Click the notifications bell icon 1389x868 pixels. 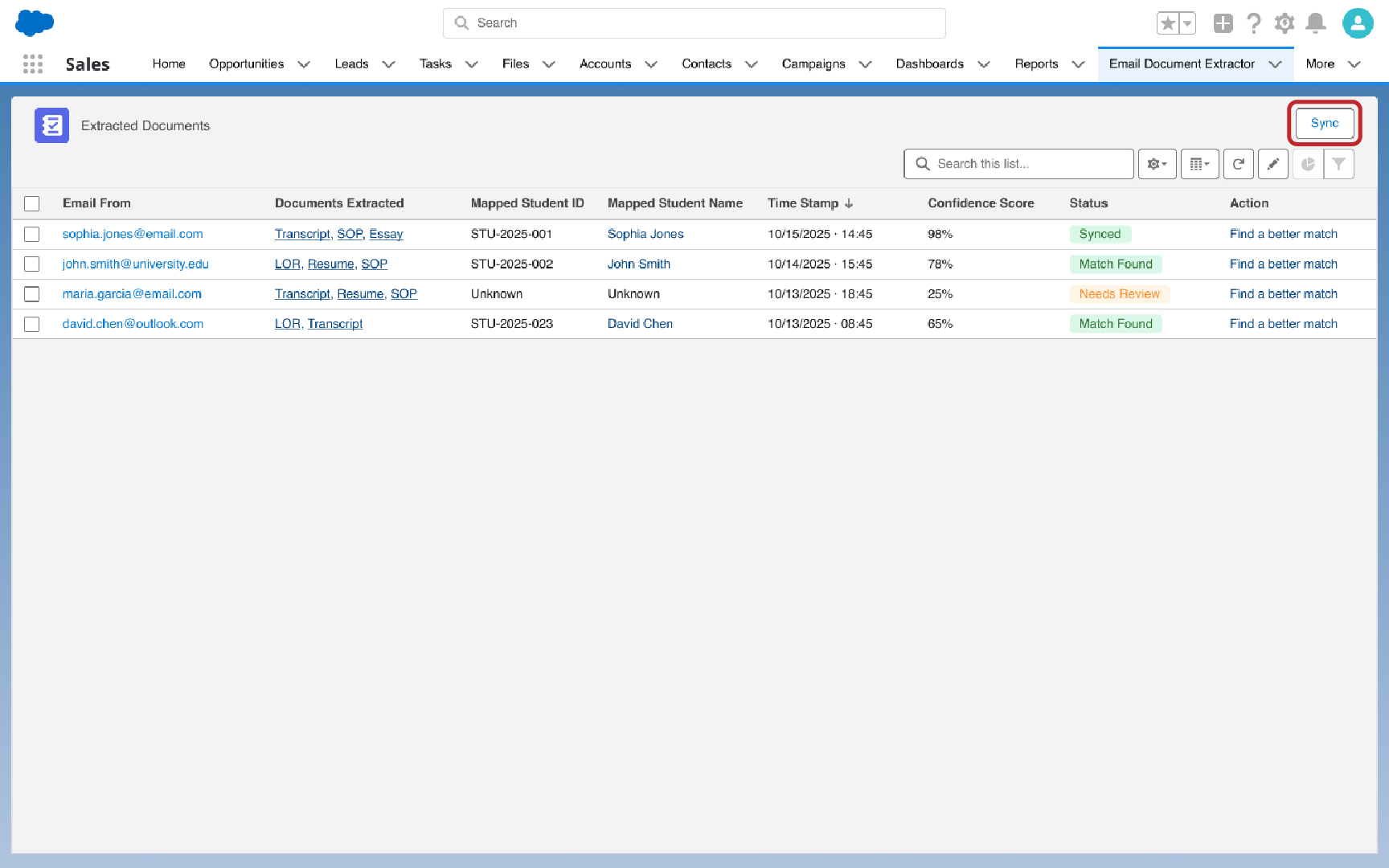tap(1315, 23)
